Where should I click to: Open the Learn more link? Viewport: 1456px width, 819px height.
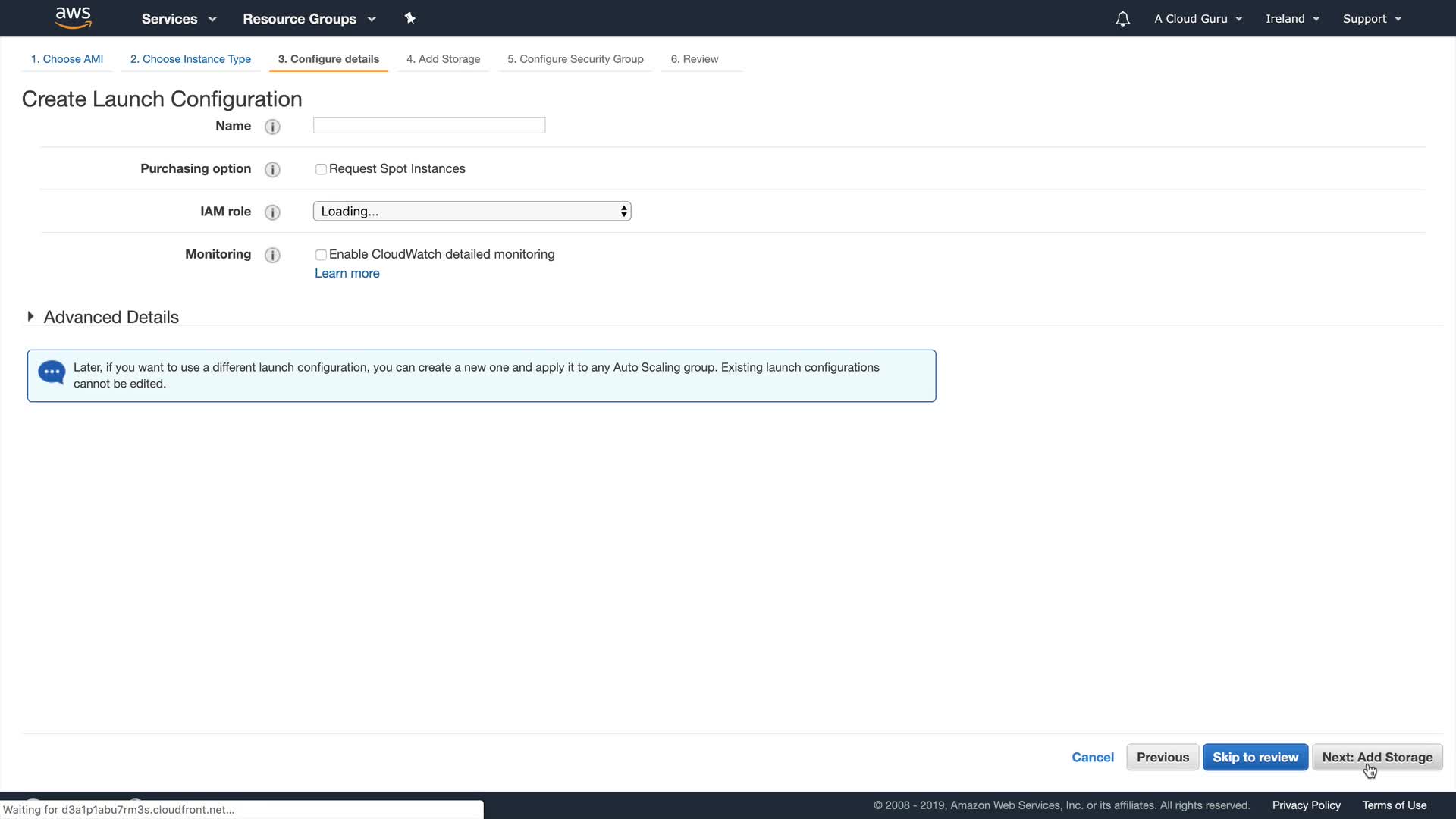[x=347, y=273]
